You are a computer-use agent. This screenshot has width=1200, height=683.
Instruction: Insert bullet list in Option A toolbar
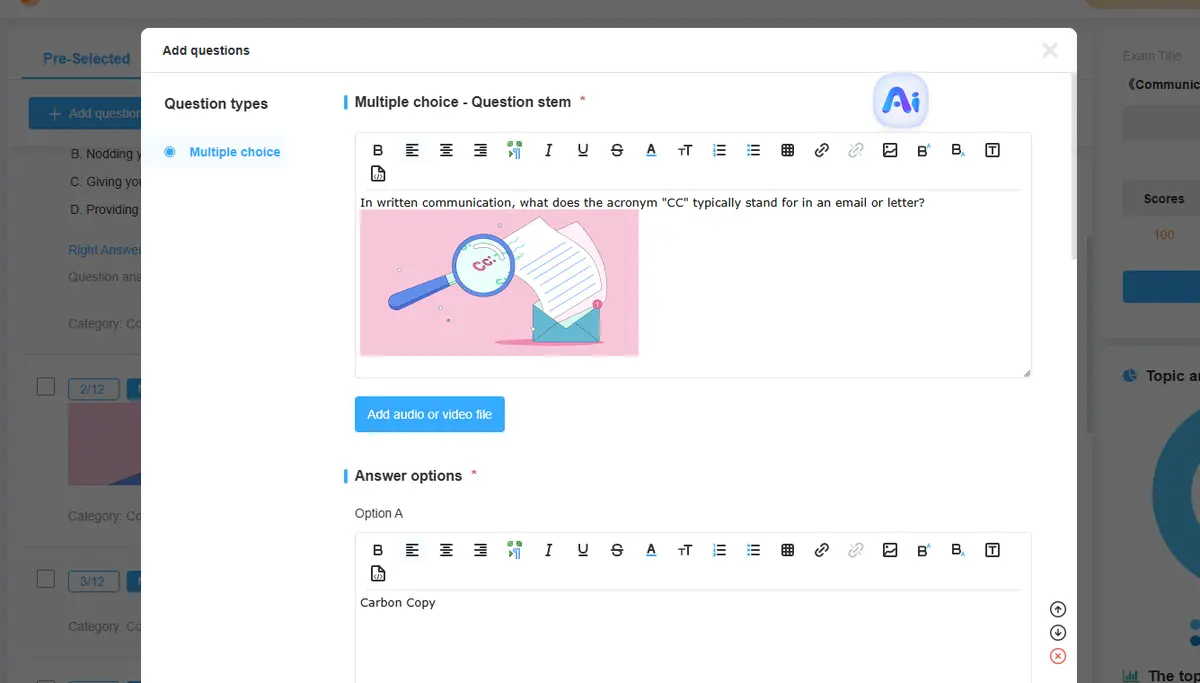pyautogui.click(x=753, y=550)
